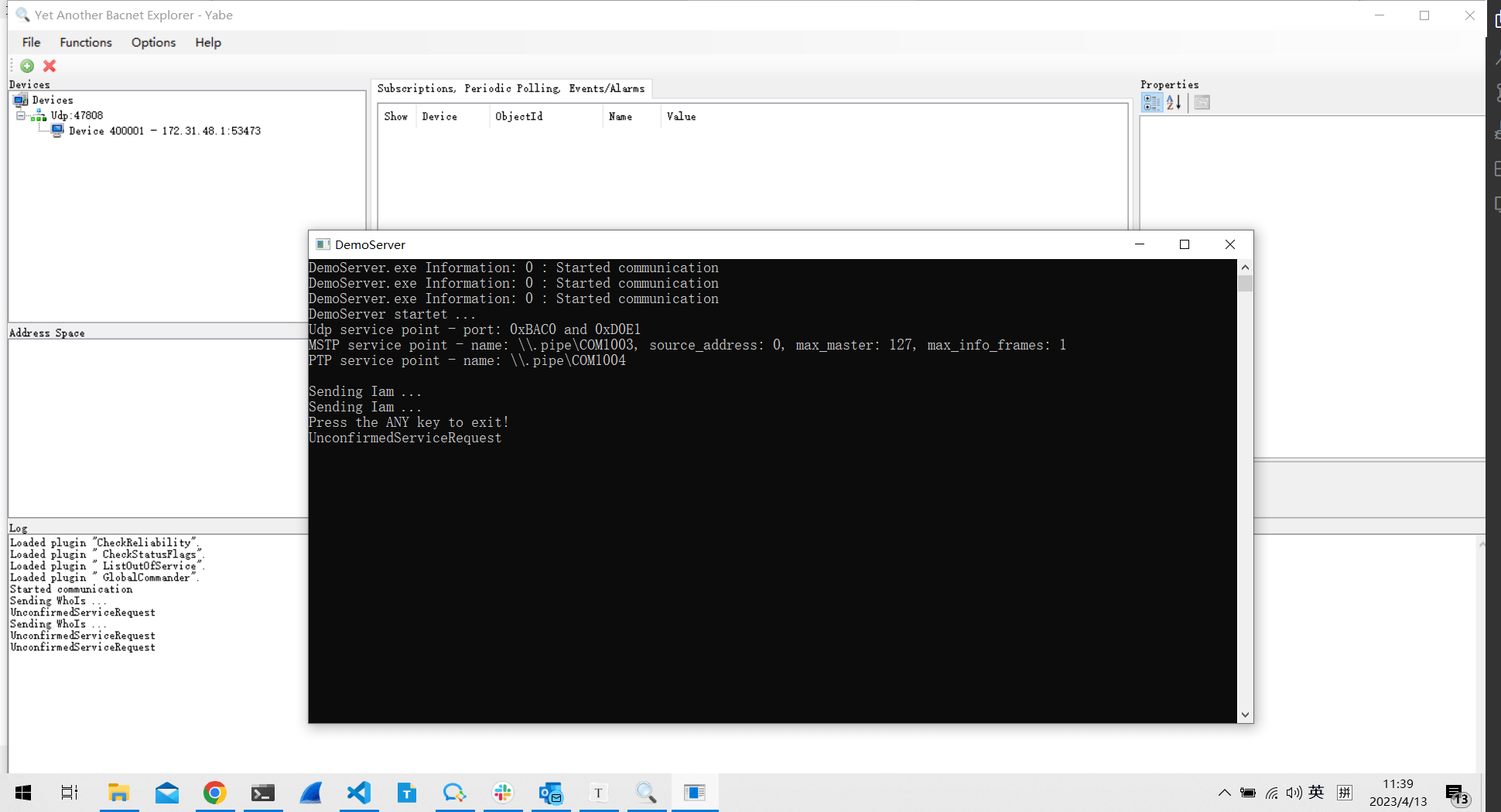Viewport: 1501px width, 812px height.
Task: Collapse the Udp:47808 branch
Action: pyautogui.click(x=20, y=115)
